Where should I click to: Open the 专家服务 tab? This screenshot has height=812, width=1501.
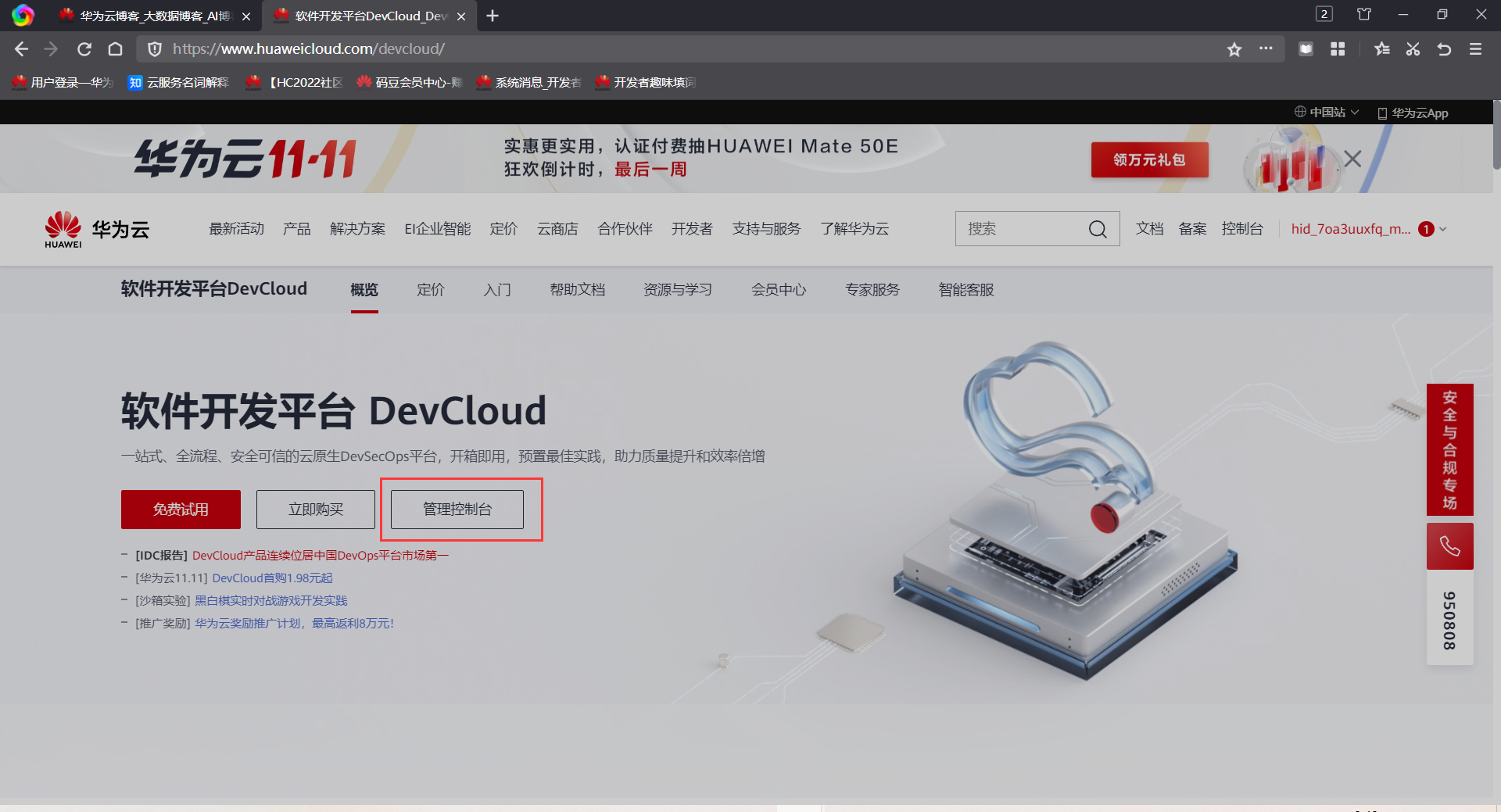[x=872, y=290]
